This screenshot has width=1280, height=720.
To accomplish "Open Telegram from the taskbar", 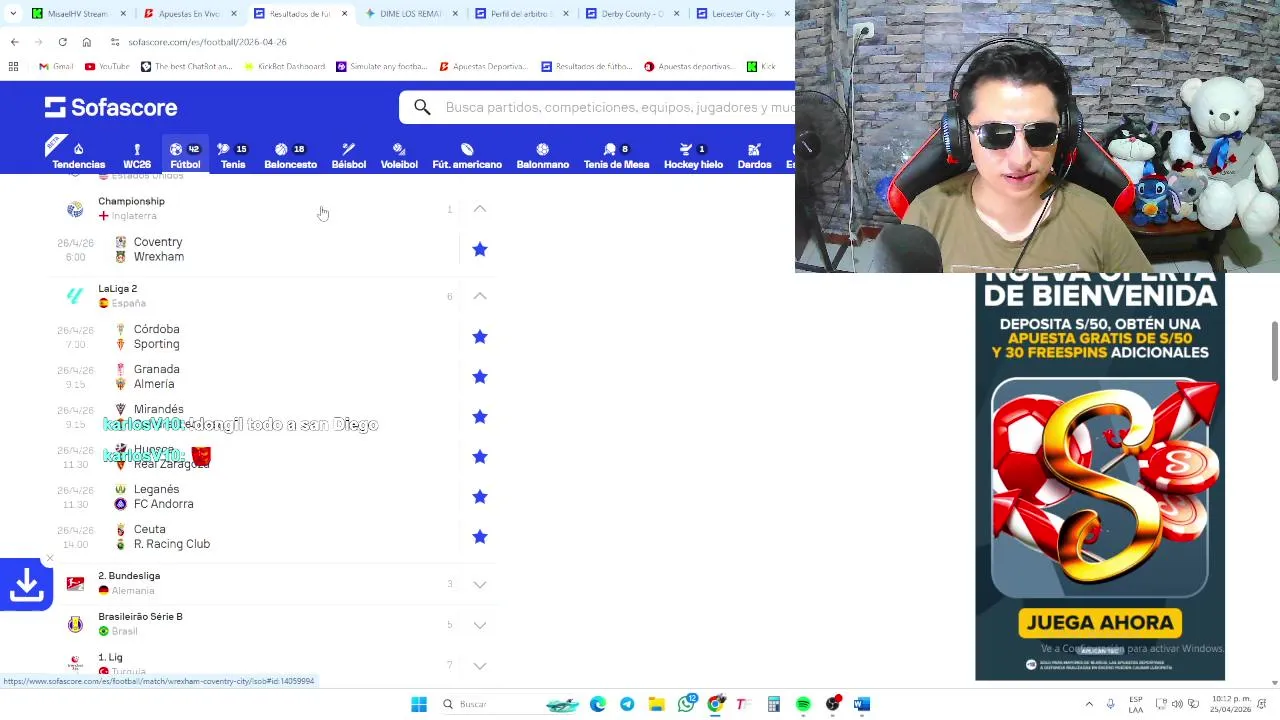I will tap(627, 704).
